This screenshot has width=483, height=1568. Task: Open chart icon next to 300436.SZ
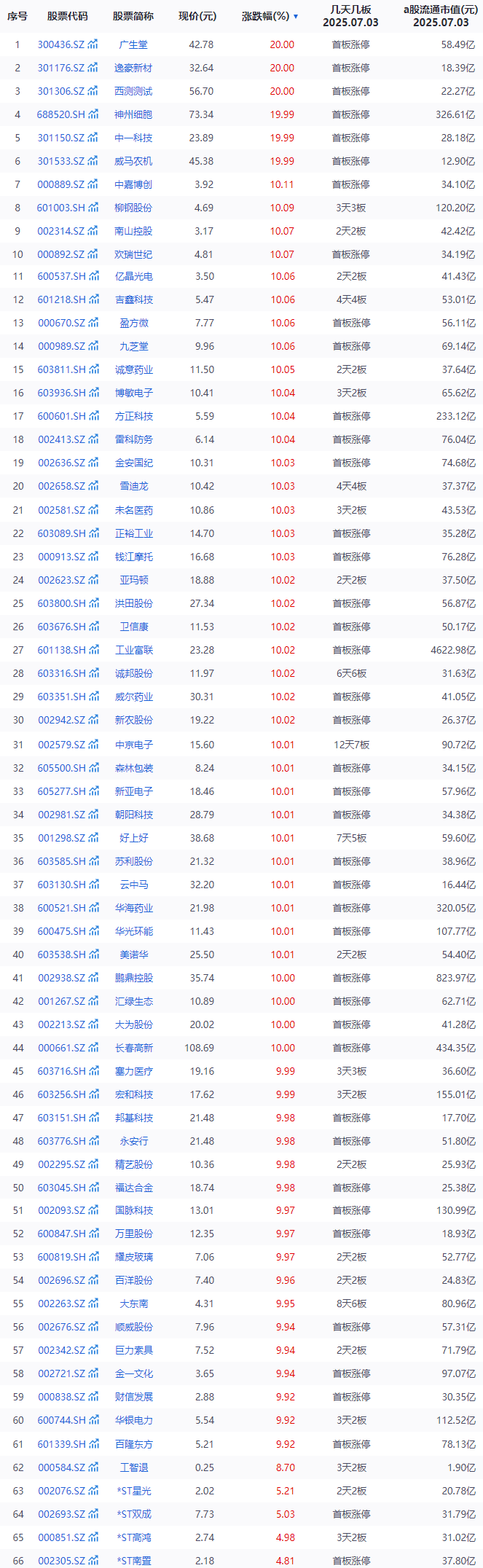(x=93, y=44)
